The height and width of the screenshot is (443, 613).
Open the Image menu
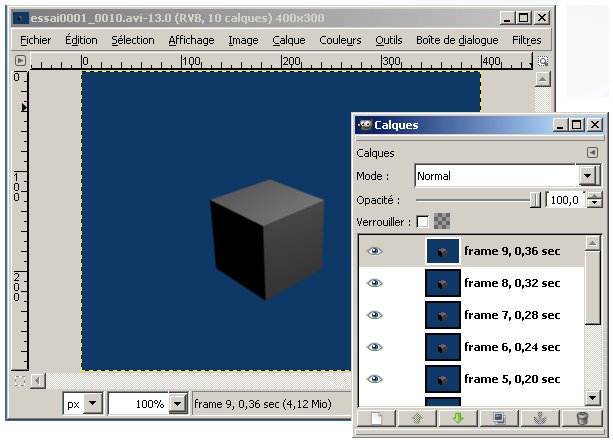[x=243, y=40]
